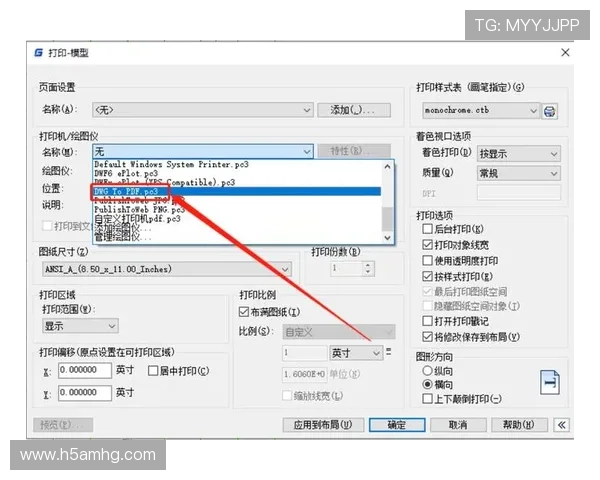This screenshot has width=600, height=480.
Task: Select Default Windows System Printer.pc3
Action: click(x=237, y=165)
